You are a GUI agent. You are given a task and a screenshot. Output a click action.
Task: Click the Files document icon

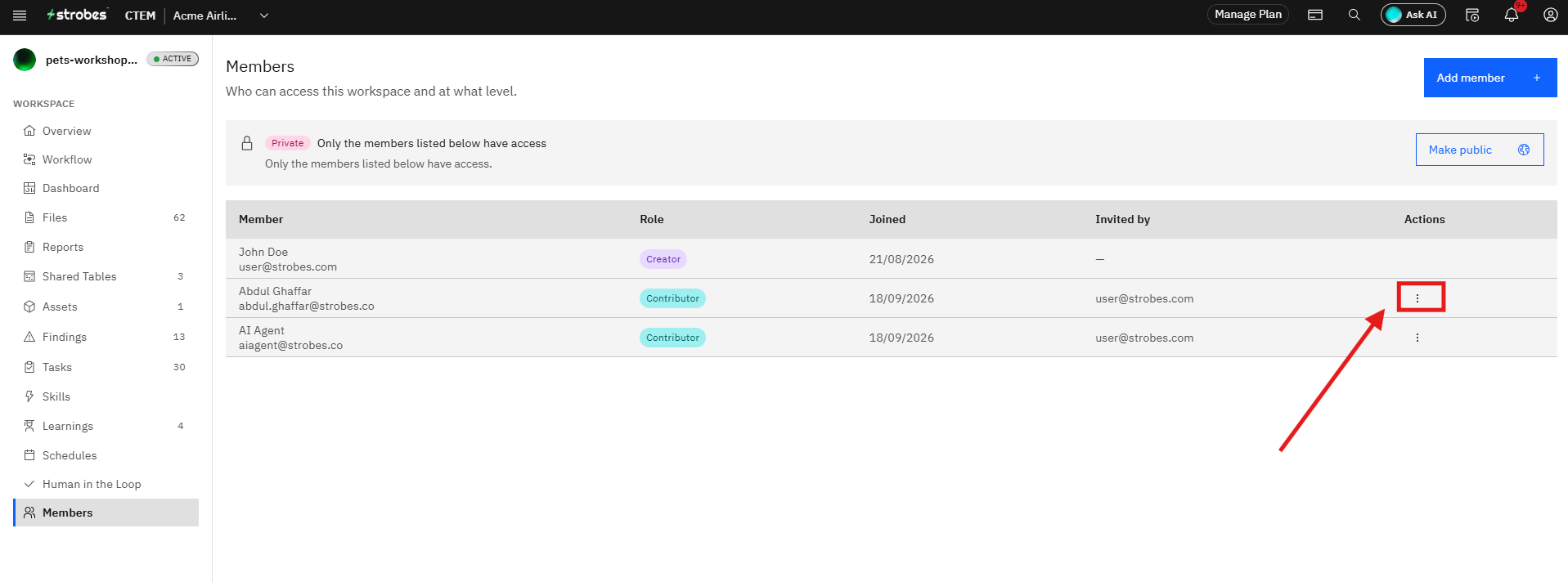coord(29,217)
